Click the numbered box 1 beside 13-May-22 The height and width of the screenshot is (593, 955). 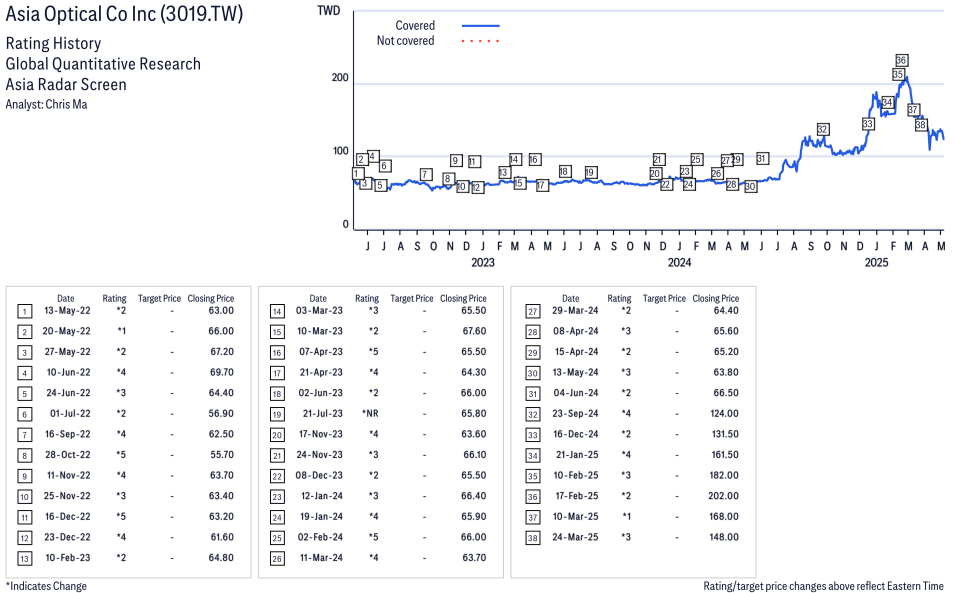pos(24,312)
